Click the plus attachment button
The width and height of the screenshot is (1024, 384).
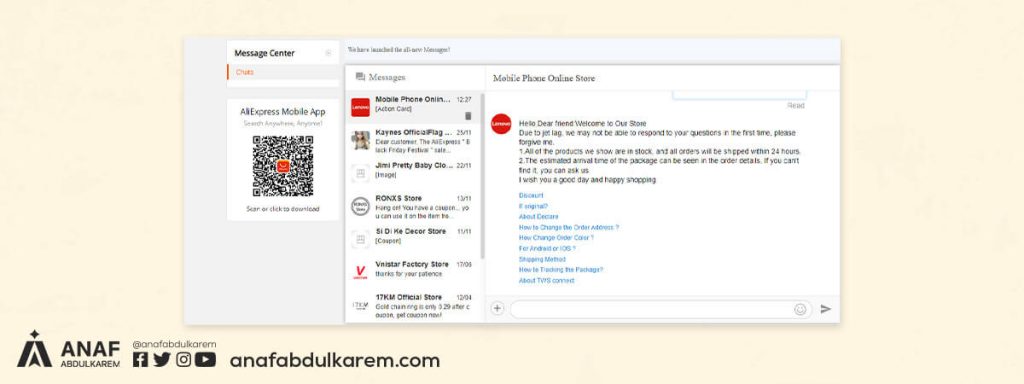[x=497, y=309]
